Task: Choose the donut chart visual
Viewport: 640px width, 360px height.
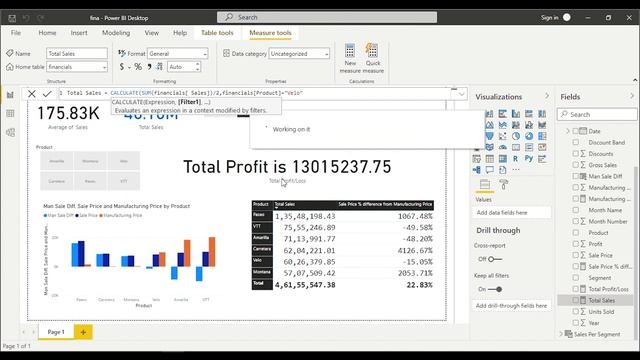Action: pyautogui.click(x=529, y=136)
